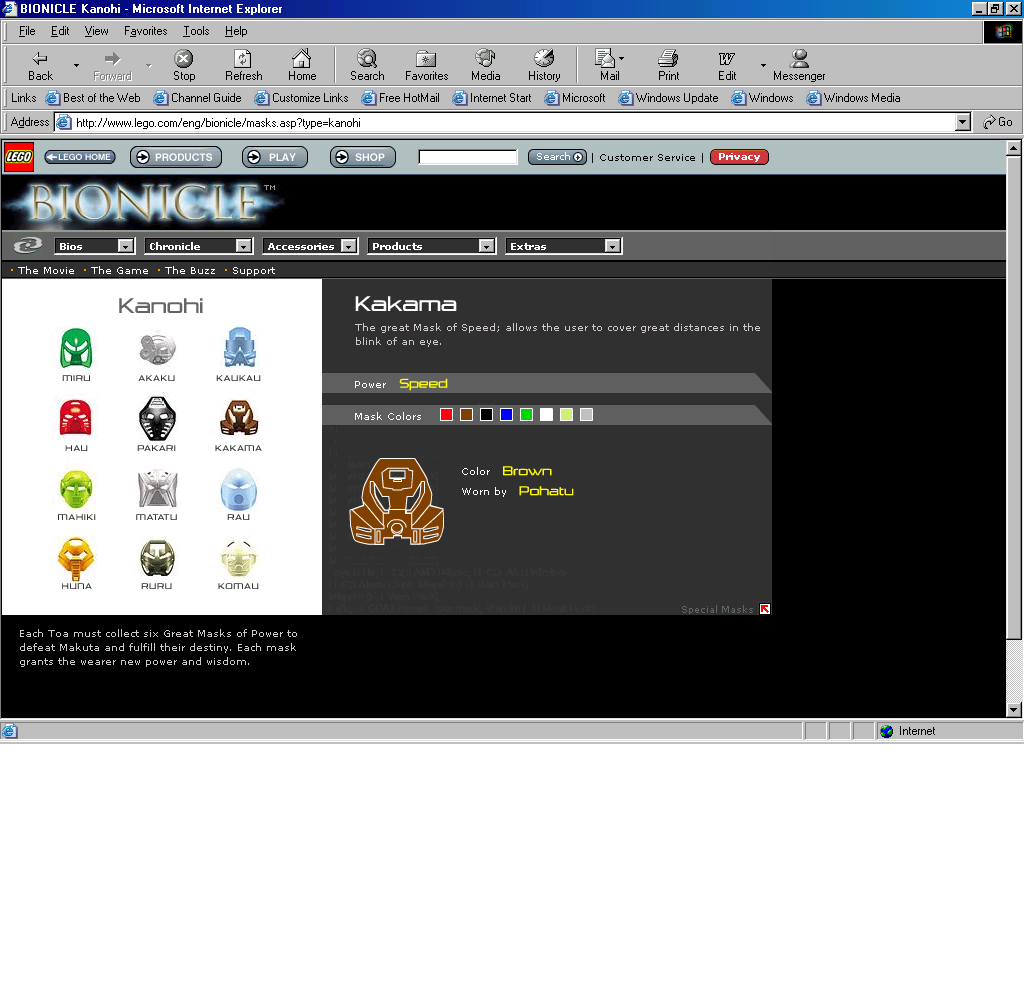Click the LEGO logo icon
Viewport: 1024px width, 1000px height.
[19, 157]
